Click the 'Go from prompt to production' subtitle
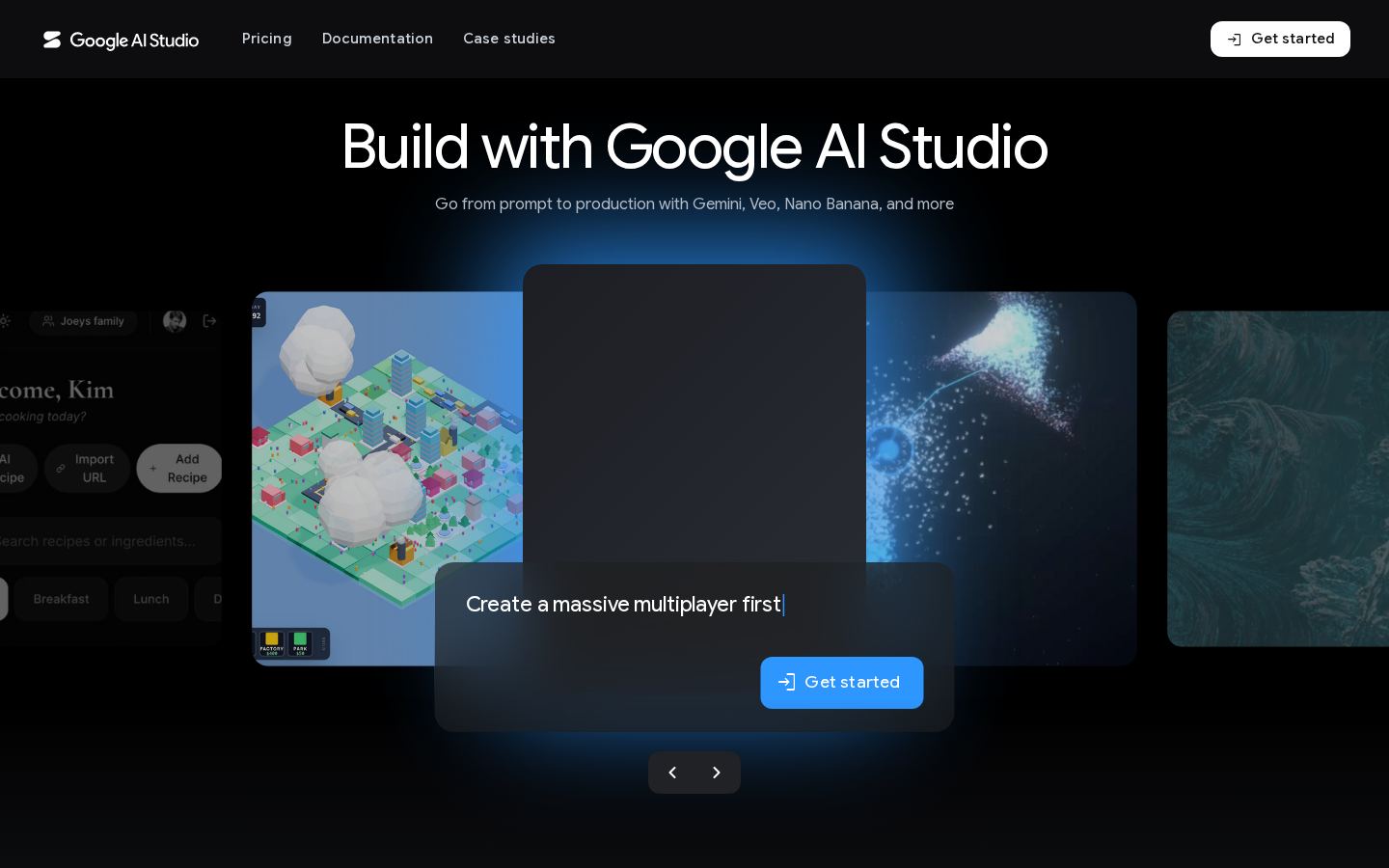The height and width of the screenshot is (868, 1389). coord(694,203)
